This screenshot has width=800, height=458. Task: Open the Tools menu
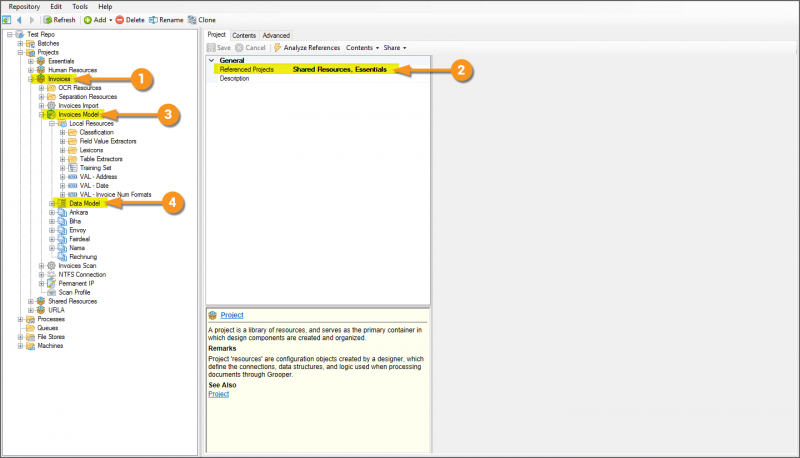tap(80, 7)
